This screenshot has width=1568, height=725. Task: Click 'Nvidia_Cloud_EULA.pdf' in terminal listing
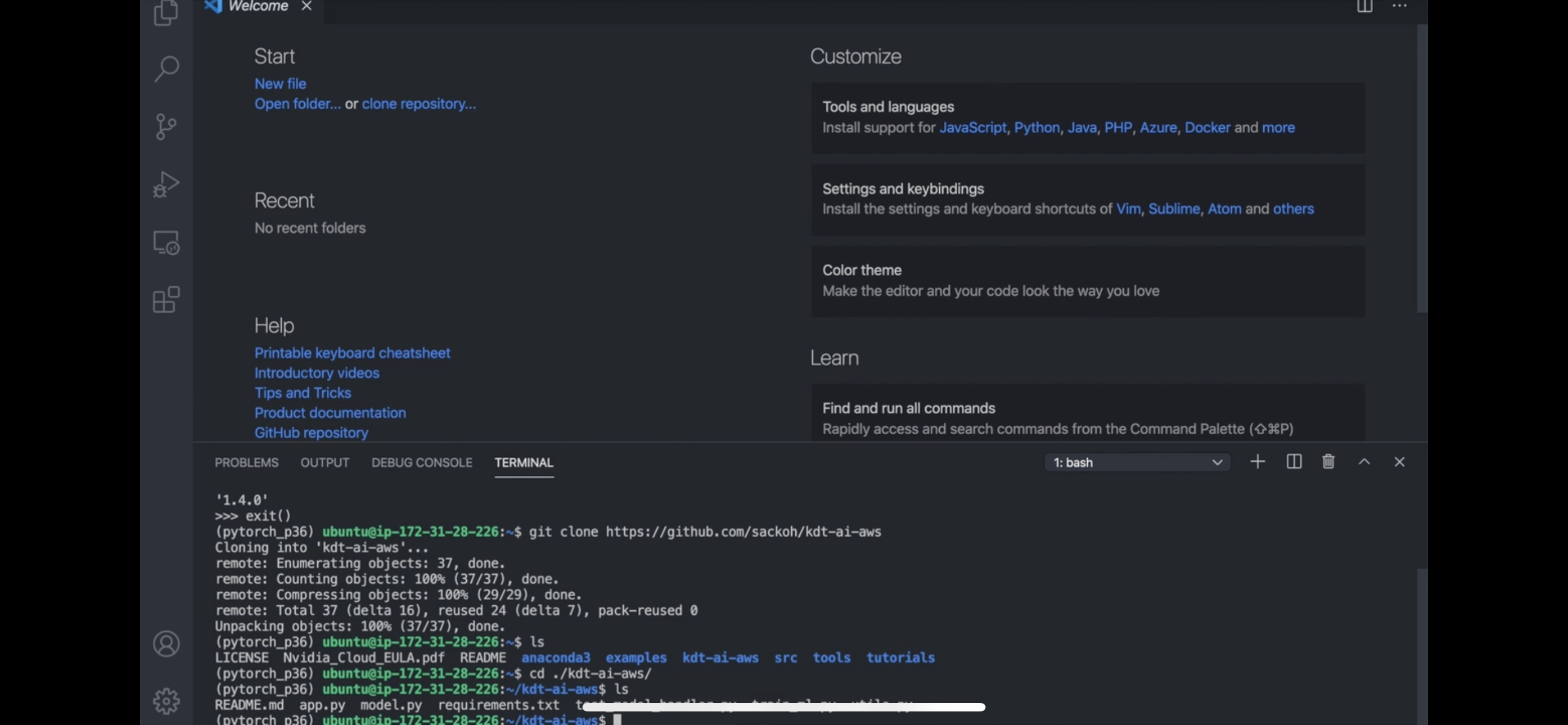[363, 658]
